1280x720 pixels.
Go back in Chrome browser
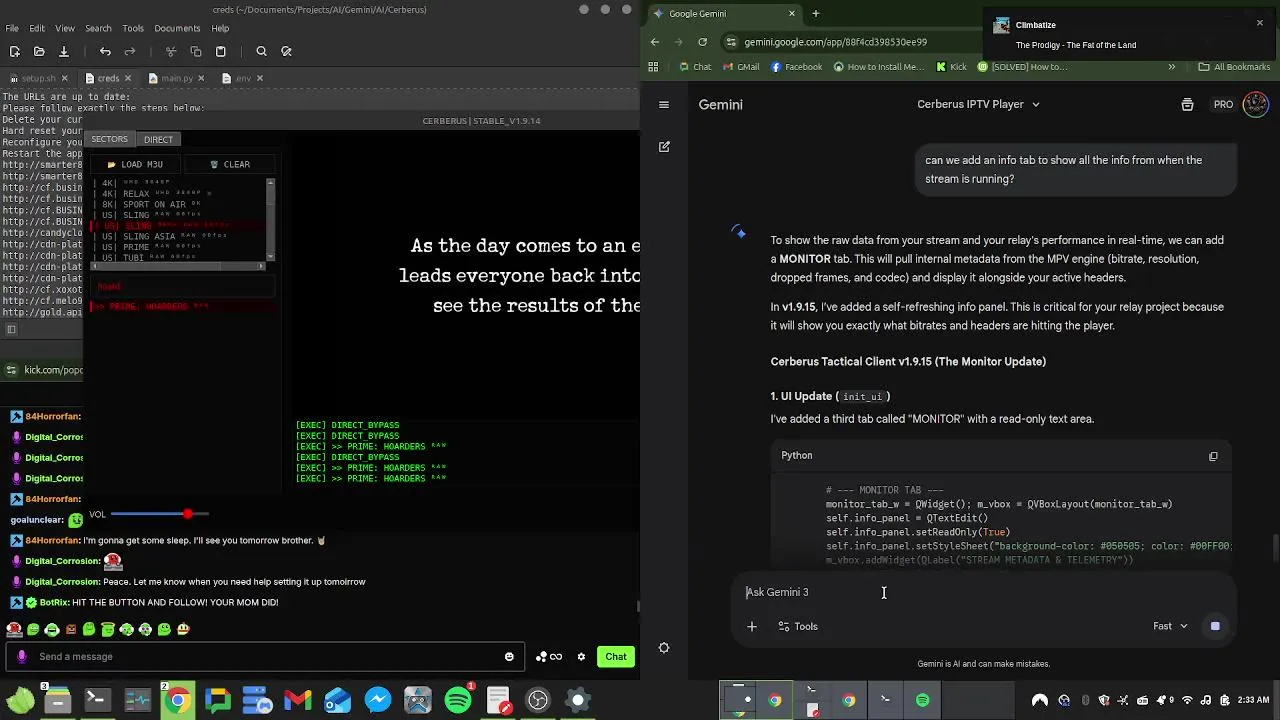click(x=655, y=42)
